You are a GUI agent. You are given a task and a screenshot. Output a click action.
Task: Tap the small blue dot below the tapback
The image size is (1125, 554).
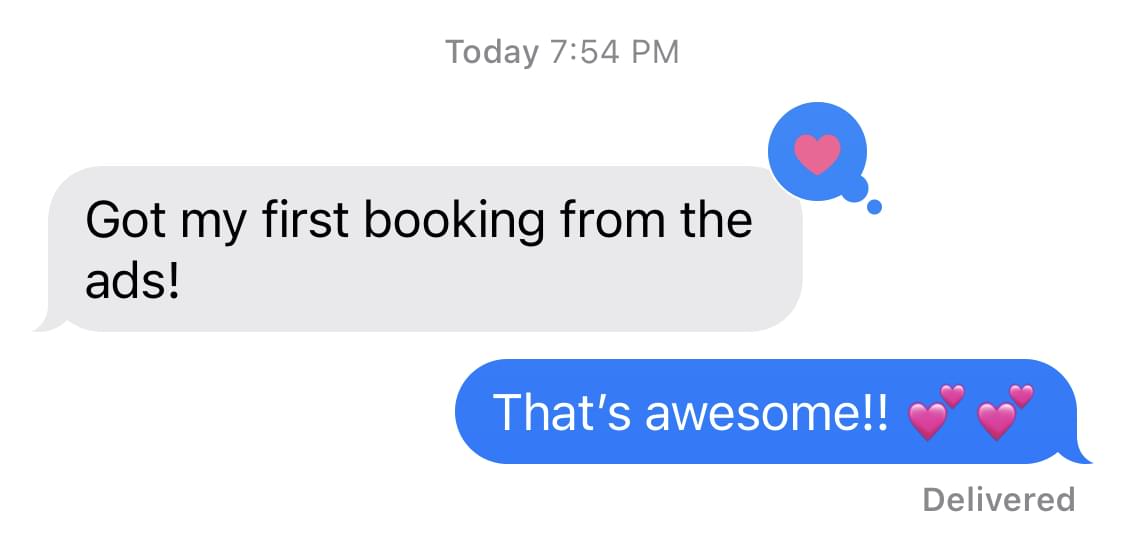(x=874, y=207)
